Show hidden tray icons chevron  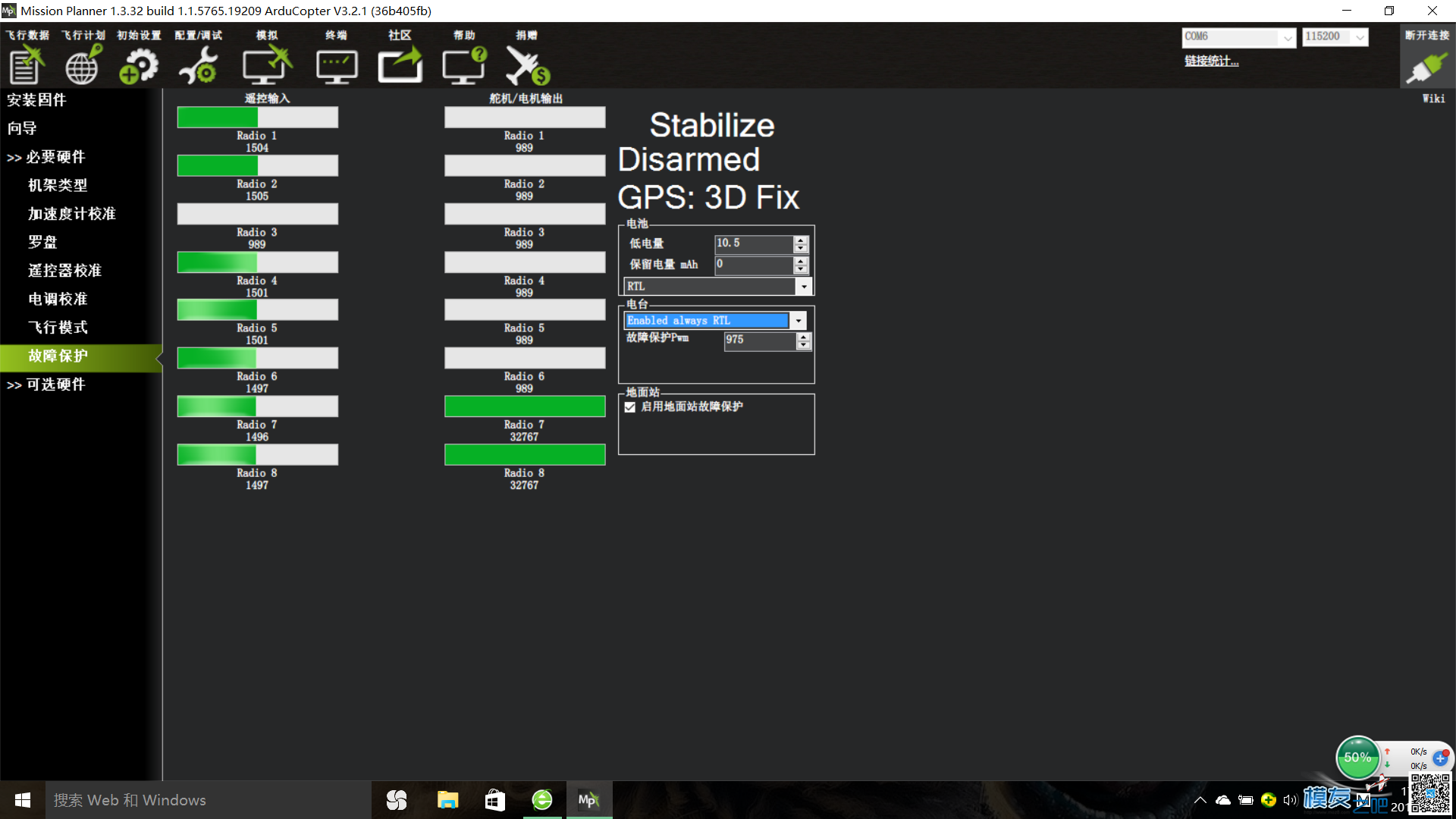click(x=1200, y=800)
